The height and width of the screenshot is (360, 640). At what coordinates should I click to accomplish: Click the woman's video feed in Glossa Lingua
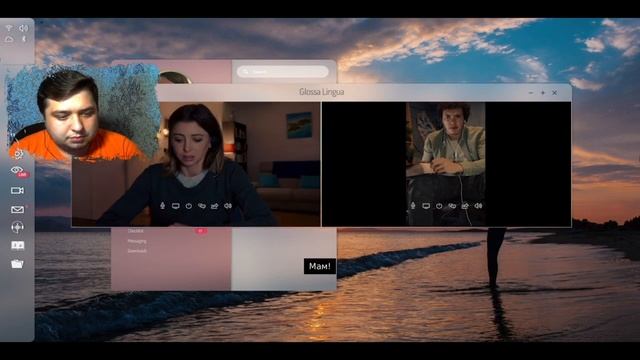click(196, 164)
